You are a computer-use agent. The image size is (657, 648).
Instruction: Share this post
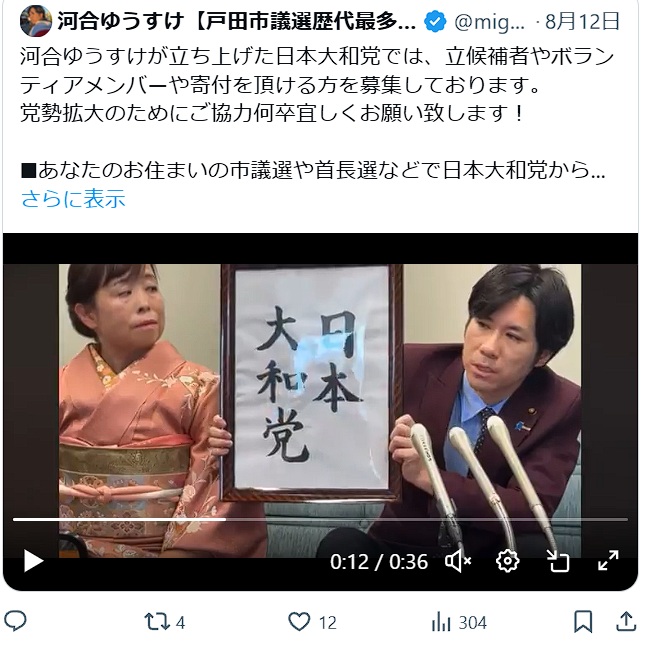[626, 622]
